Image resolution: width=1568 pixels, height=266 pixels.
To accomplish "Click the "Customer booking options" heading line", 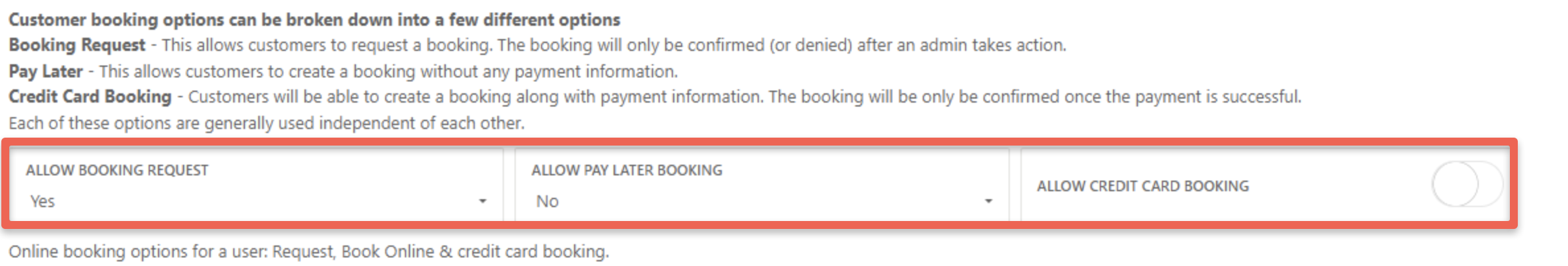I will [314, 20].
